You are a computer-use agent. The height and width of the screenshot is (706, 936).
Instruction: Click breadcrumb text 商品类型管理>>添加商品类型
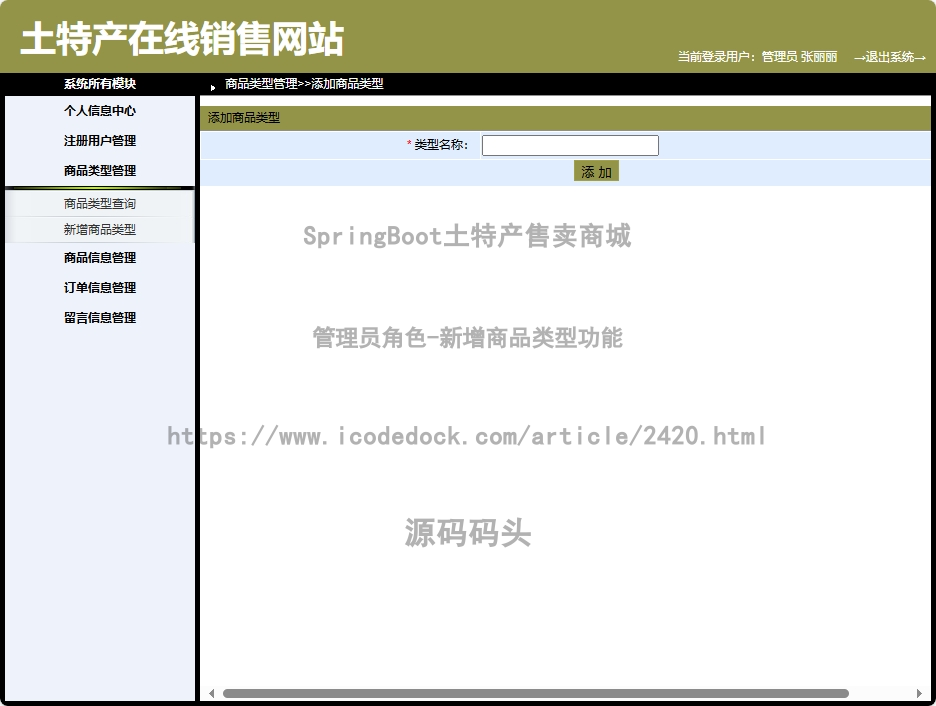[x=304, y=84]
